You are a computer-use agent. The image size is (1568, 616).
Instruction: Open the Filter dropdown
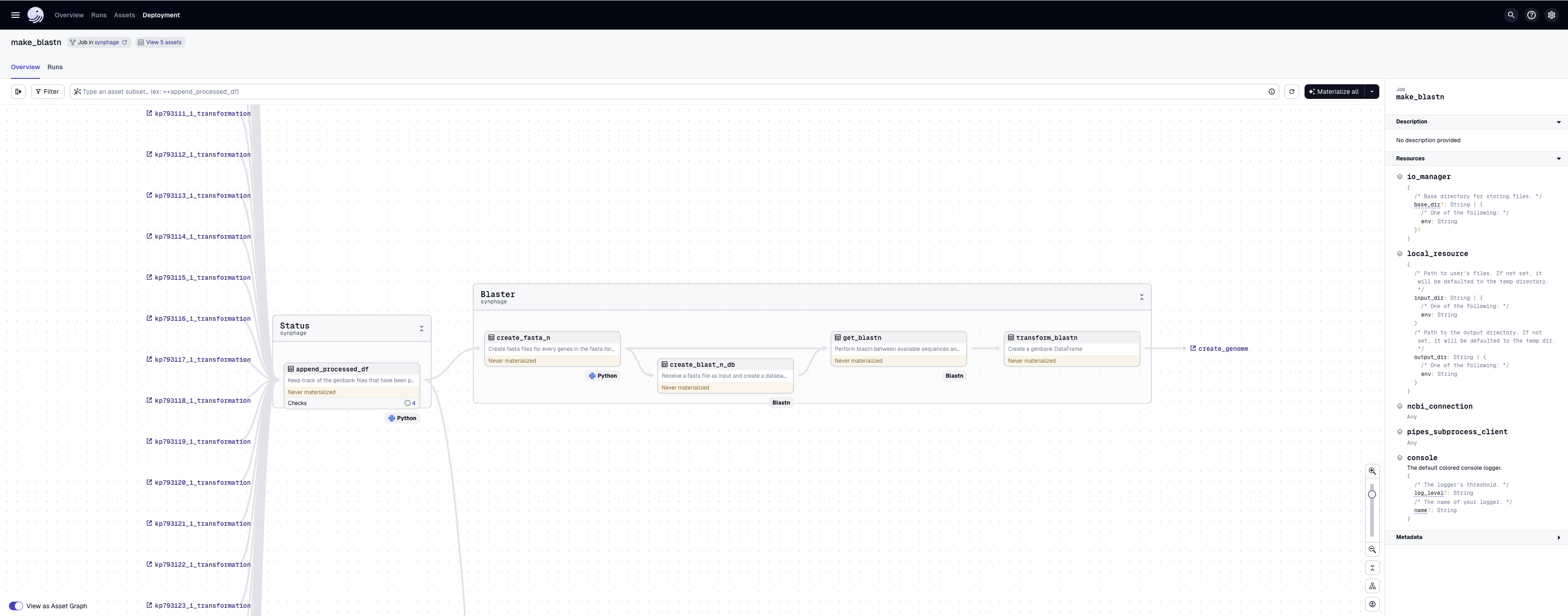tap(47, 92)
